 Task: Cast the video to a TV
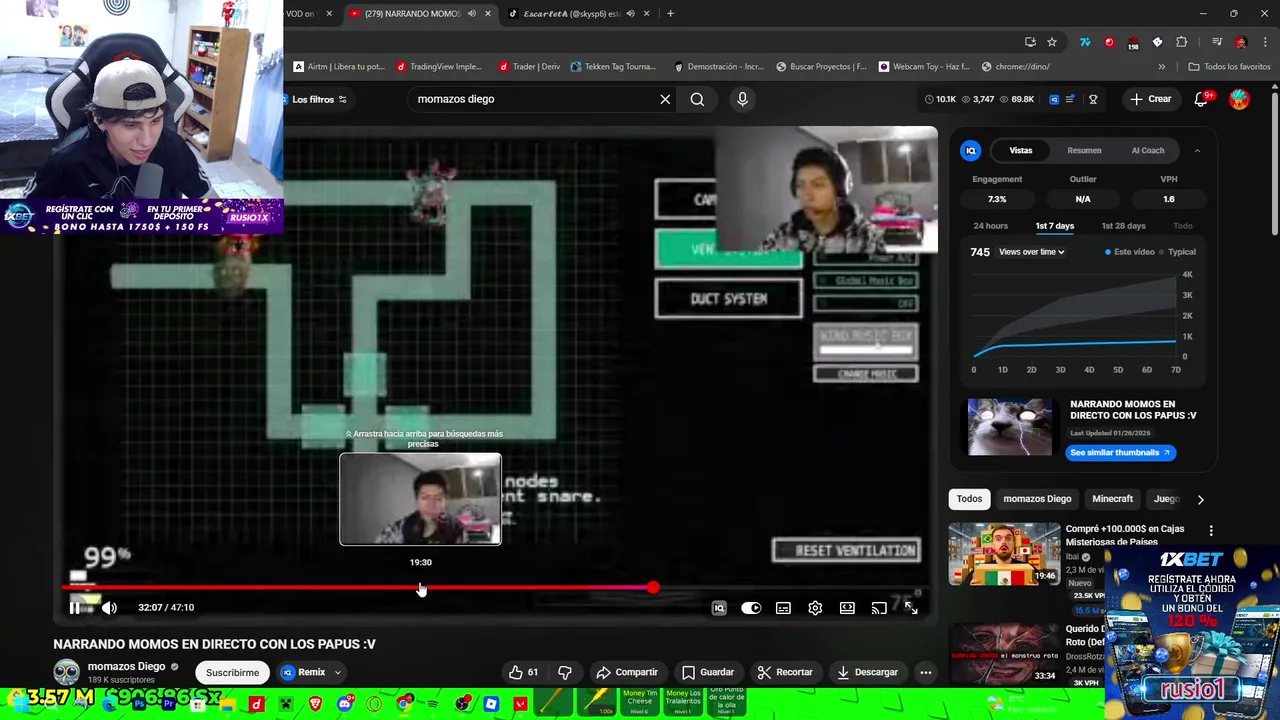(879, 608)
